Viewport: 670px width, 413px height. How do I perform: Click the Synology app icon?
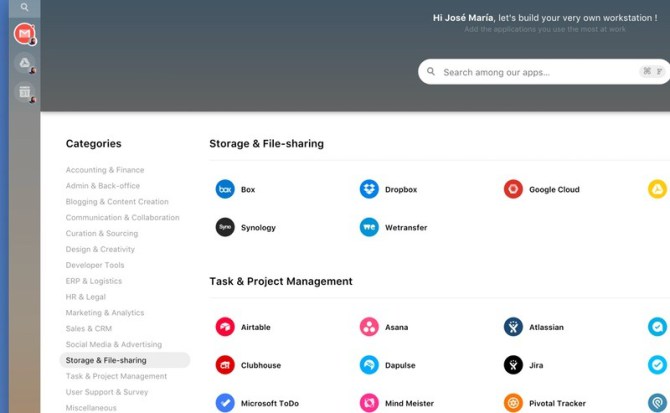[x=225, y=227]
